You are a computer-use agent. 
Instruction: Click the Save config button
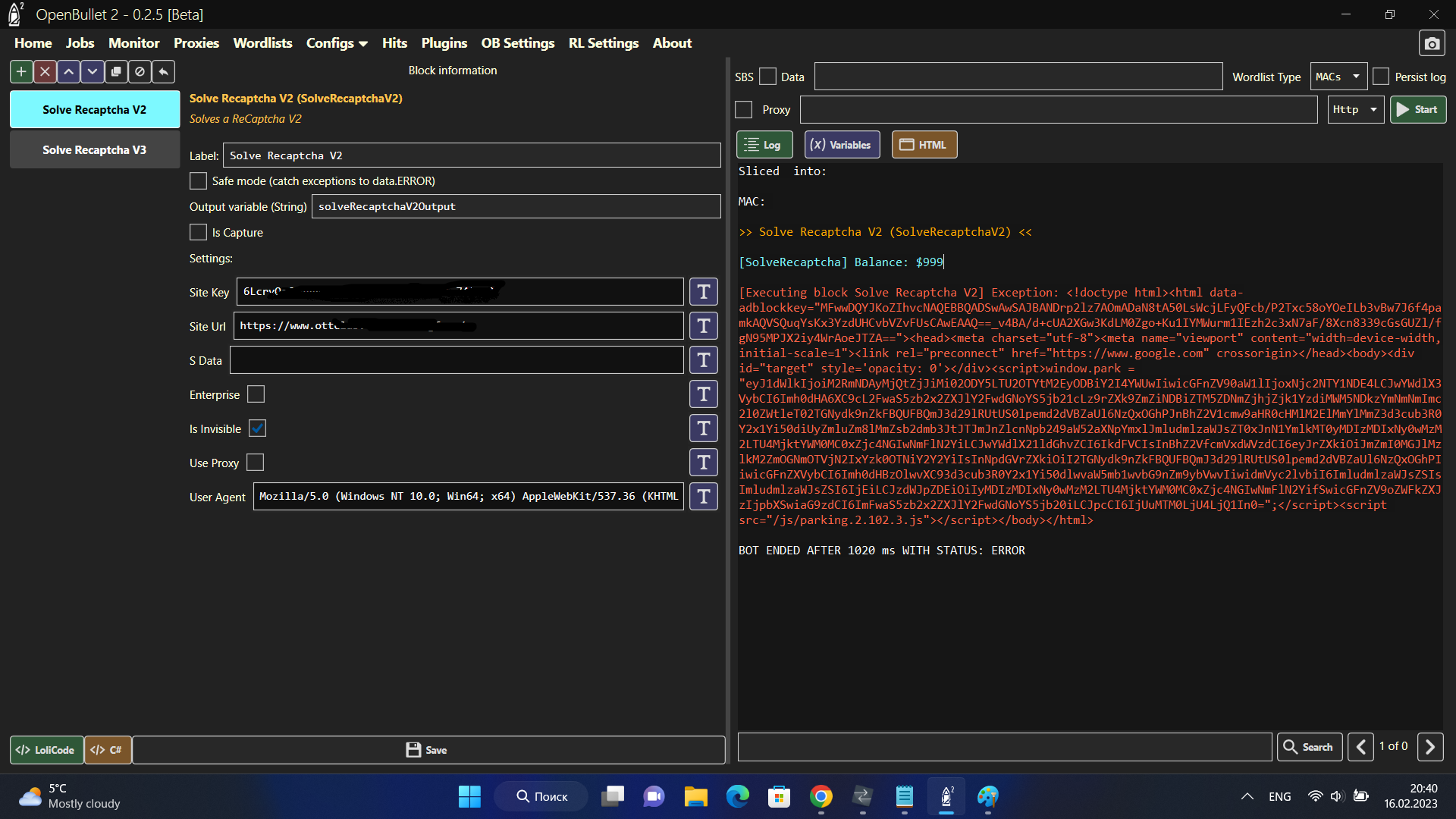tap(428, 750)
